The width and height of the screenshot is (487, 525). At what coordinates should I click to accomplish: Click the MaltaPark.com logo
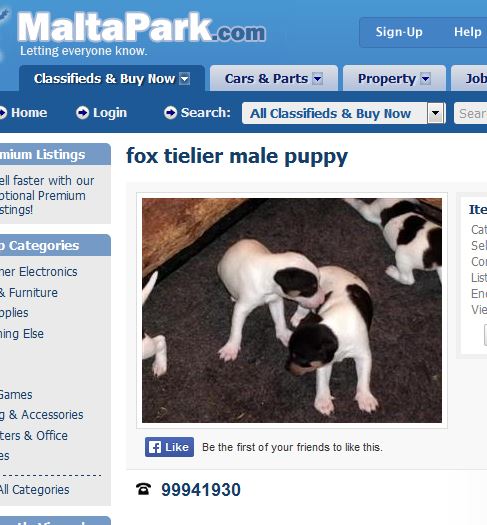pos(141,28)
